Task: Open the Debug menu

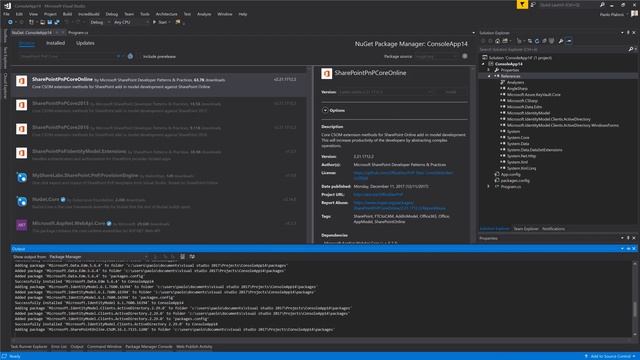Action: [x=111, y=14]
